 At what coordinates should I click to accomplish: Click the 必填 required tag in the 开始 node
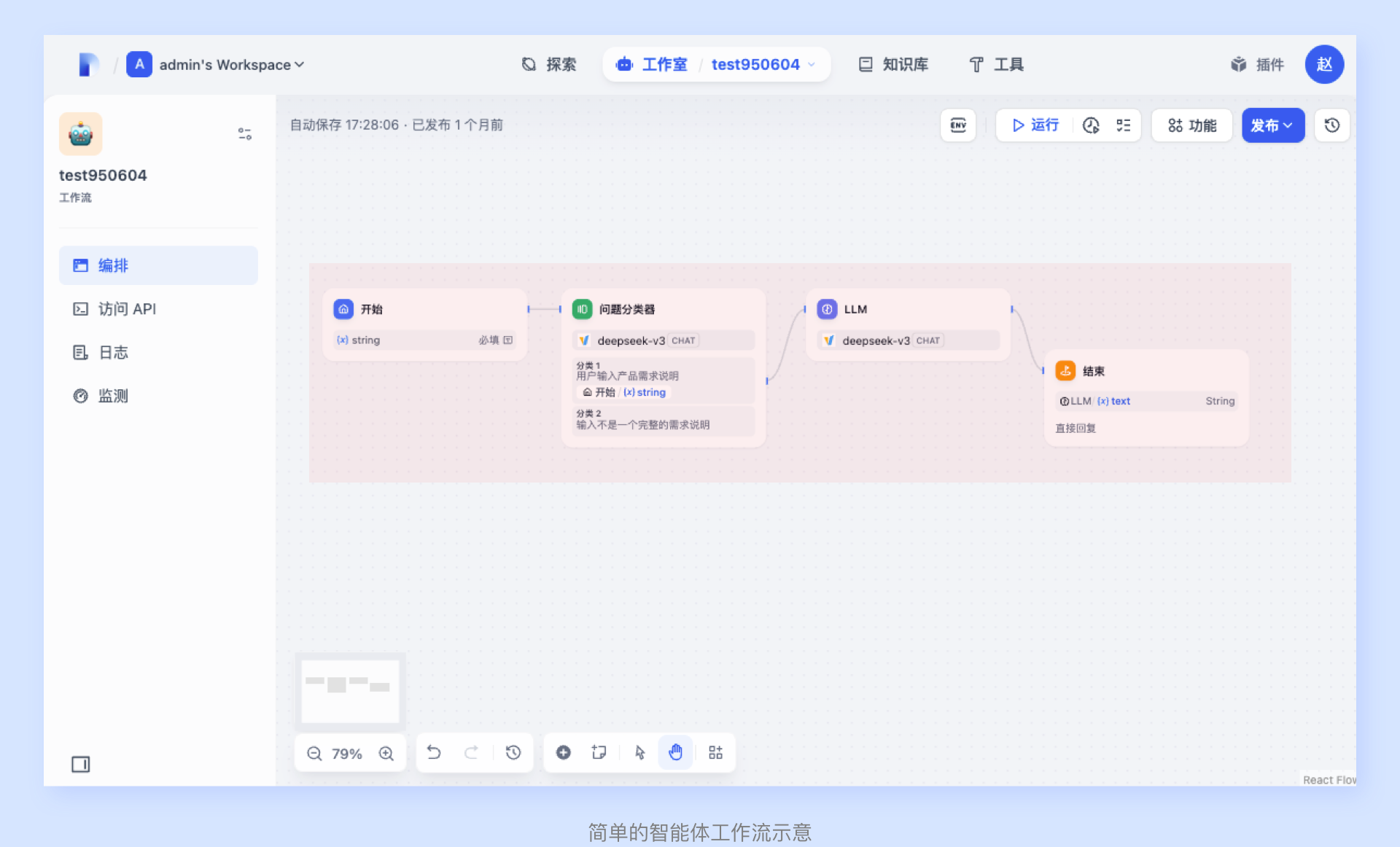(489, 340)
